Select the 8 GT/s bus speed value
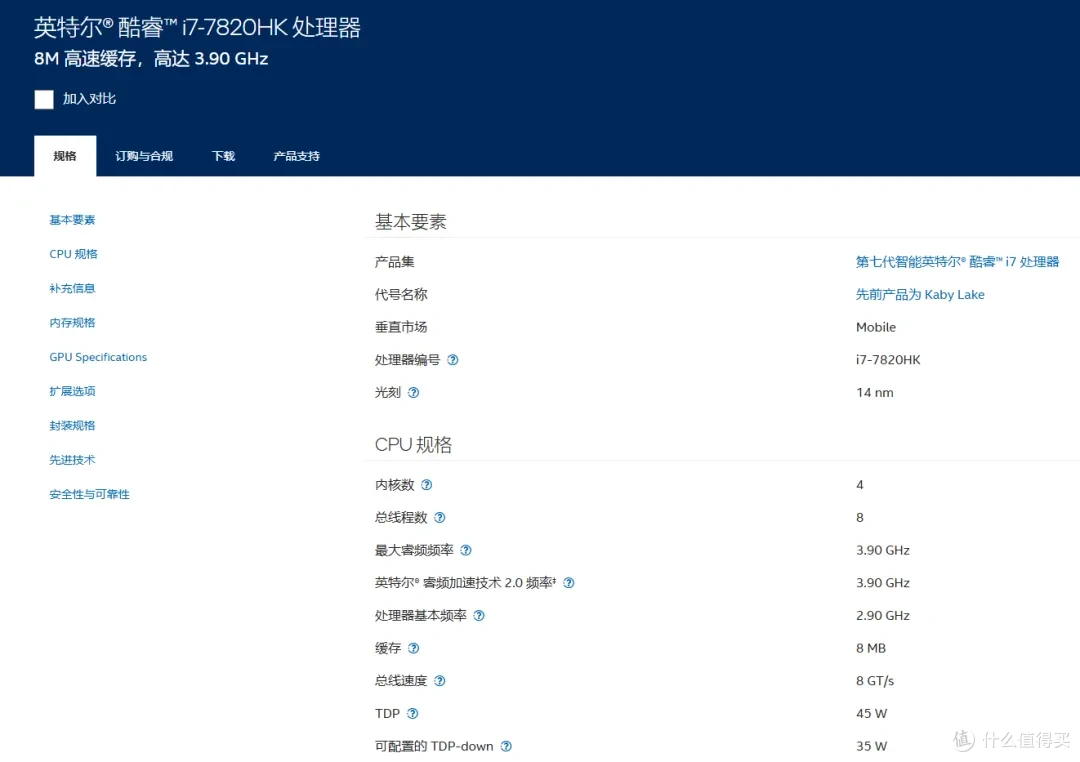 pyautogui.click(x=875, y=681)
